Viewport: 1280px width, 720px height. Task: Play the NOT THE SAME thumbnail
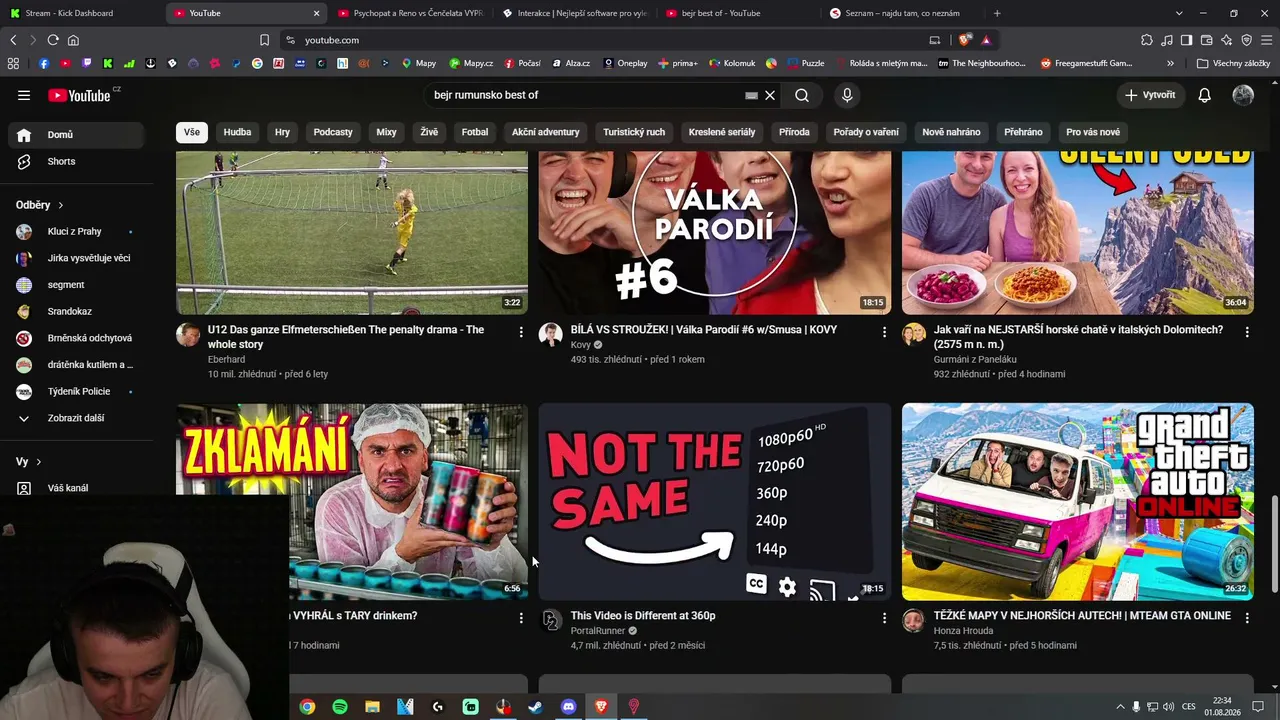715,502
